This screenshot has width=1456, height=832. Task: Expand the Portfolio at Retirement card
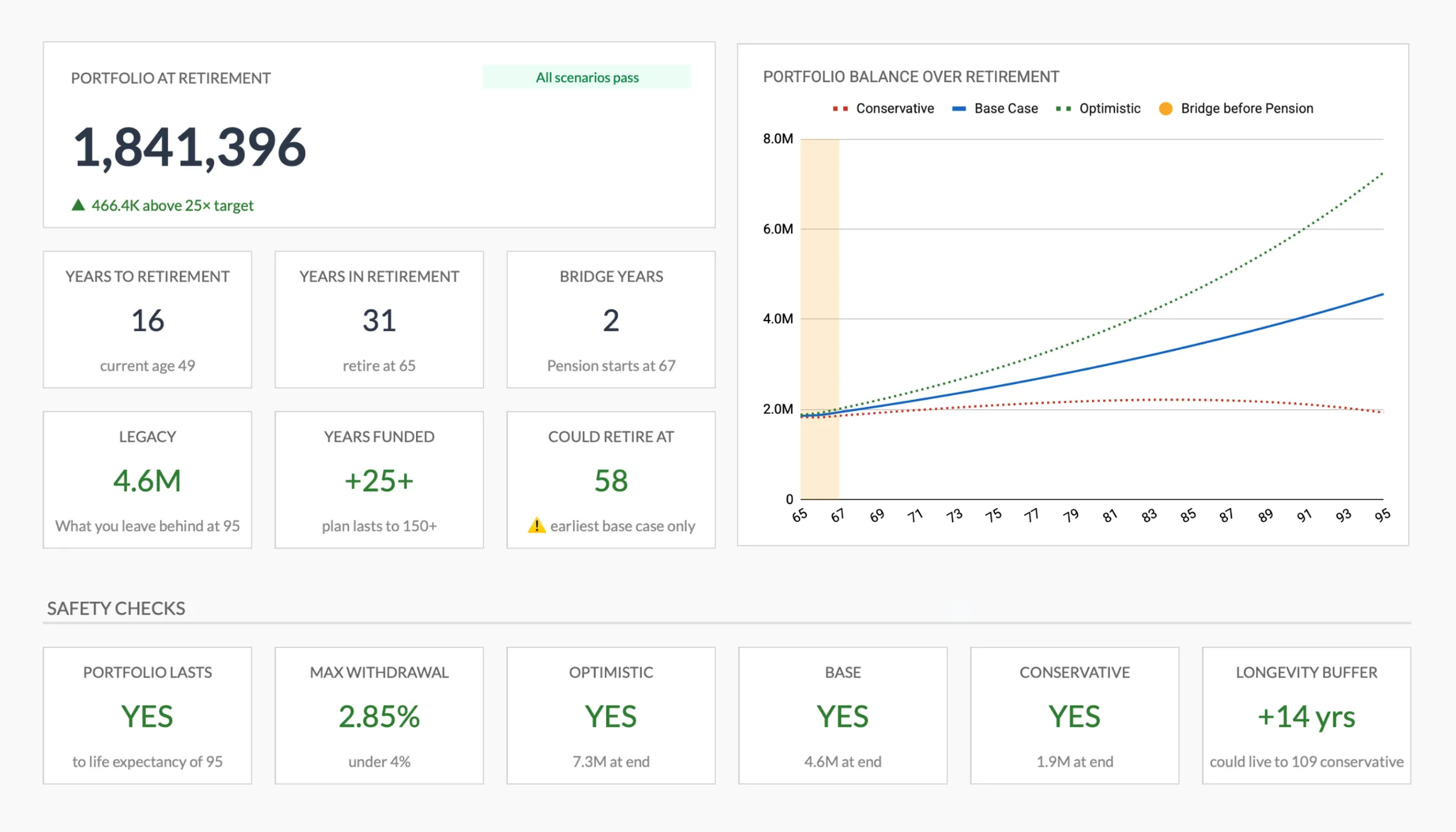pyautogui.click(x=171, y=78)
